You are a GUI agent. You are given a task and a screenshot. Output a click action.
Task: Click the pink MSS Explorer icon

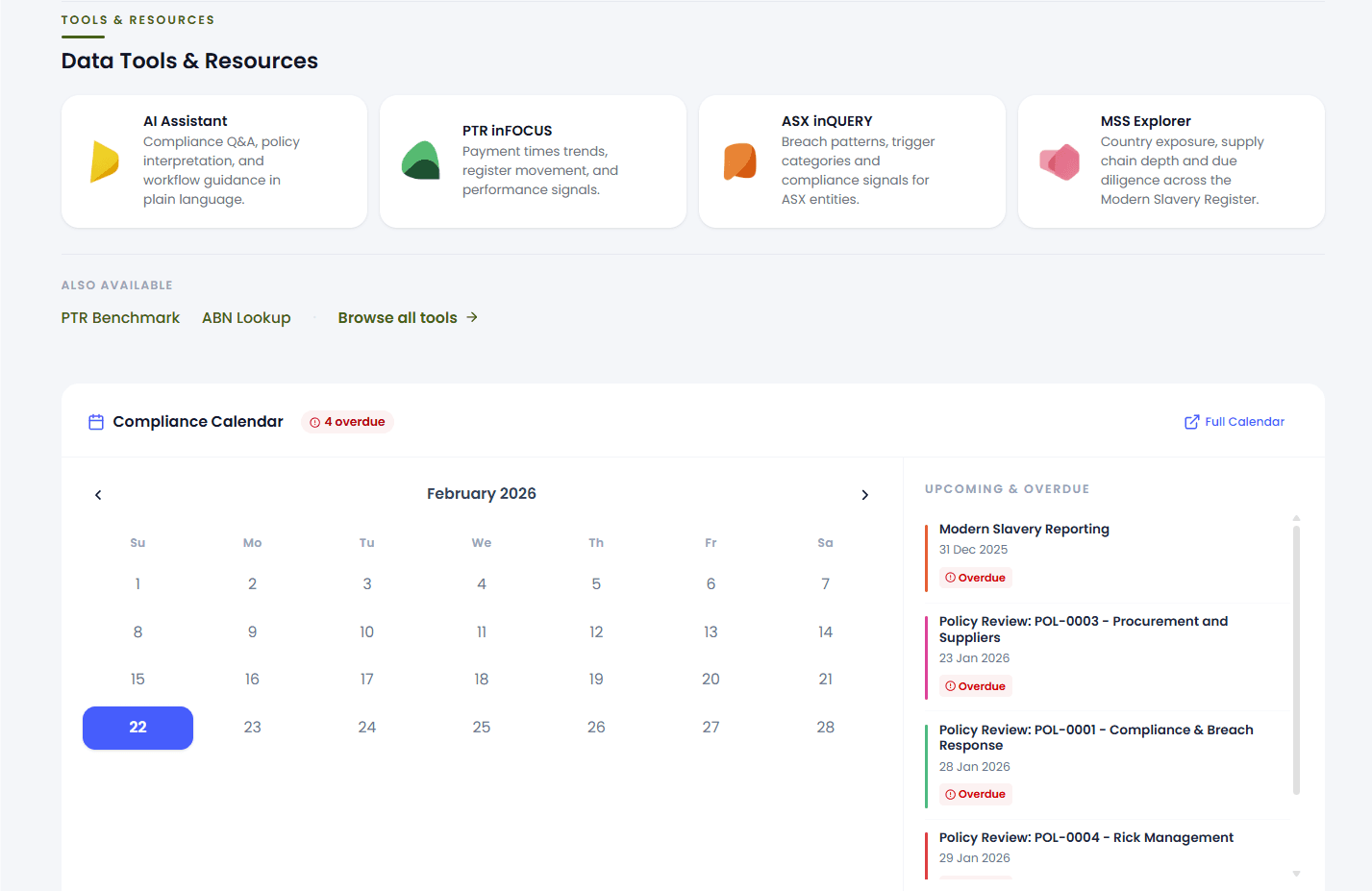(1060, 161)
